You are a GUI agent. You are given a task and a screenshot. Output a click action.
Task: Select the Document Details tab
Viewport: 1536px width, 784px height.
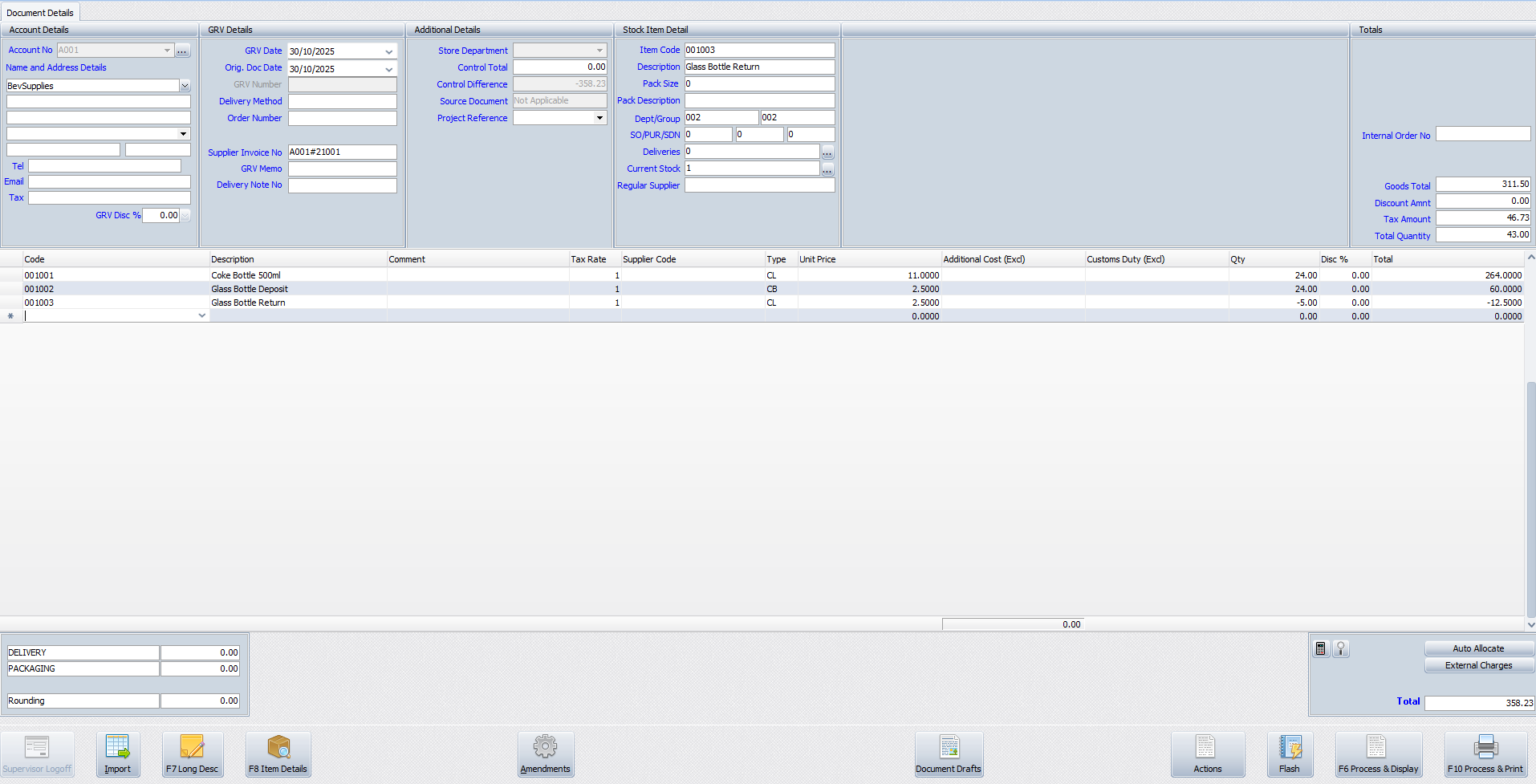point(40,13)
